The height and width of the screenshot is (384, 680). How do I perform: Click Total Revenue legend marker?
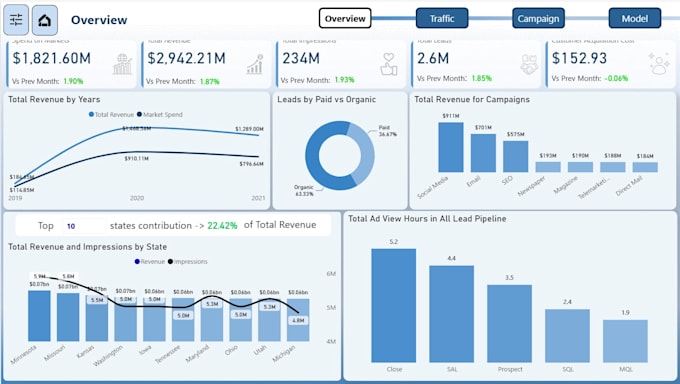pos(91,115)
